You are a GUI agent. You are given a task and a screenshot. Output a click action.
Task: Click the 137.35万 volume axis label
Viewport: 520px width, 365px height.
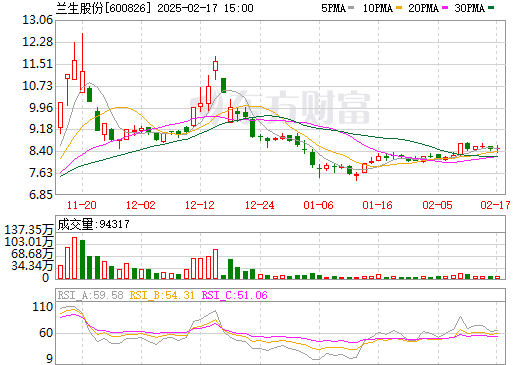pos(29,230)
